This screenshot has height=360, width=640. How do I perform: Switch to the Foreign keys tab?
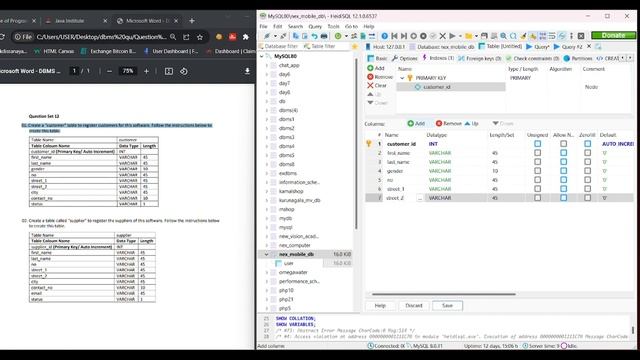point(480,58)
